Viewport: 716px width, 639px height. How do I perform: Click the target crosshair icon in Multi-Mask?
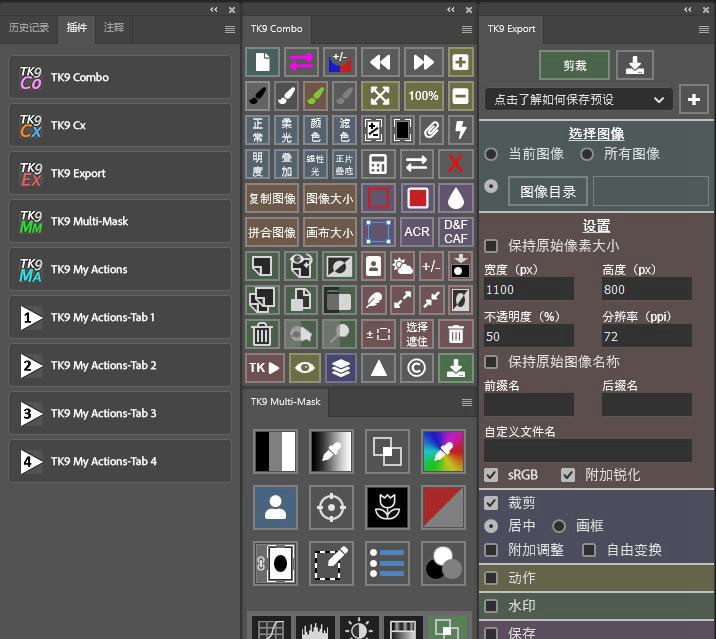(x=332, y=507)
